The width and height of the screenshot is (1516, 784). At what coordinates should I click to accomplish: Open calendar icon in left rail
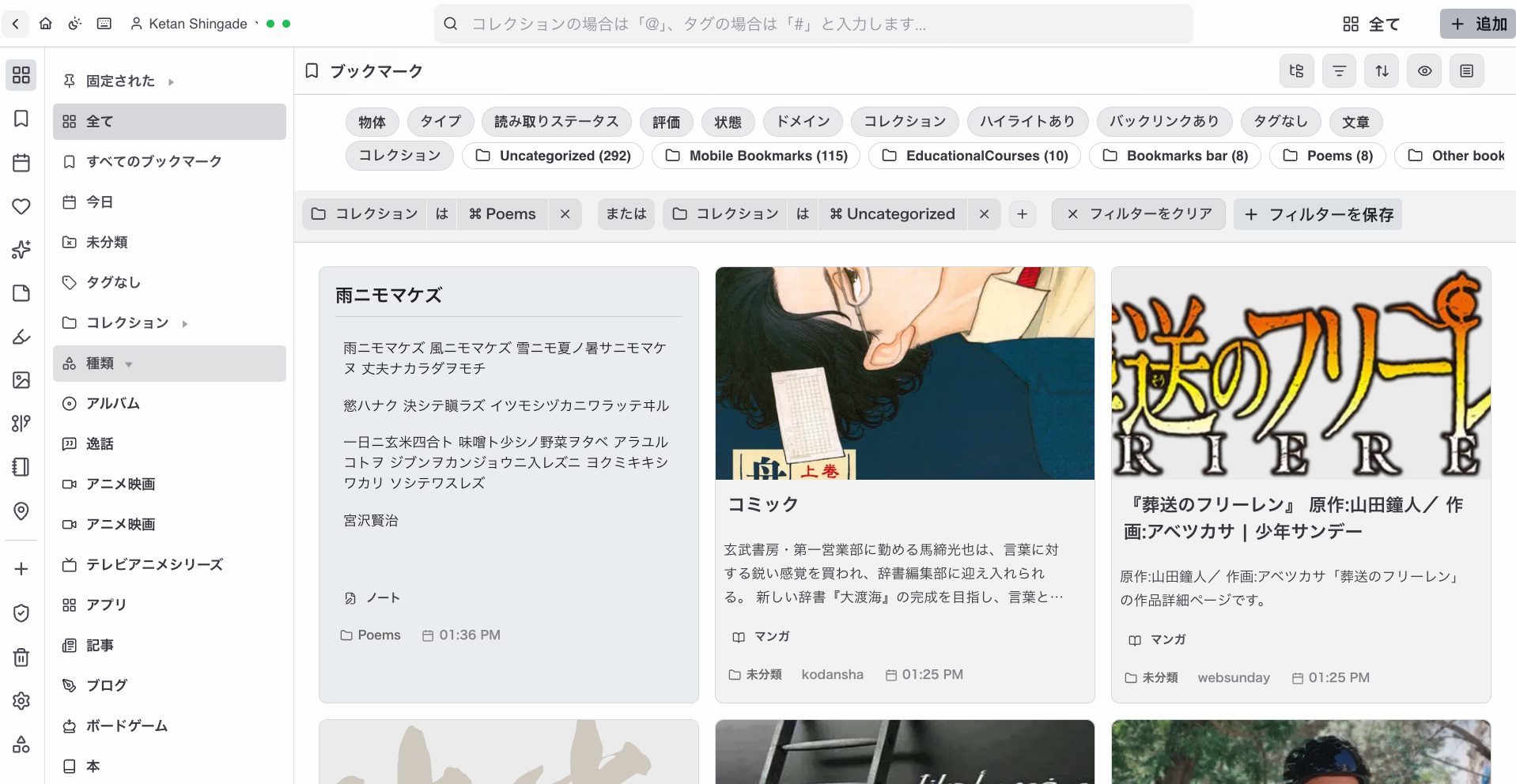coord(21,163)
